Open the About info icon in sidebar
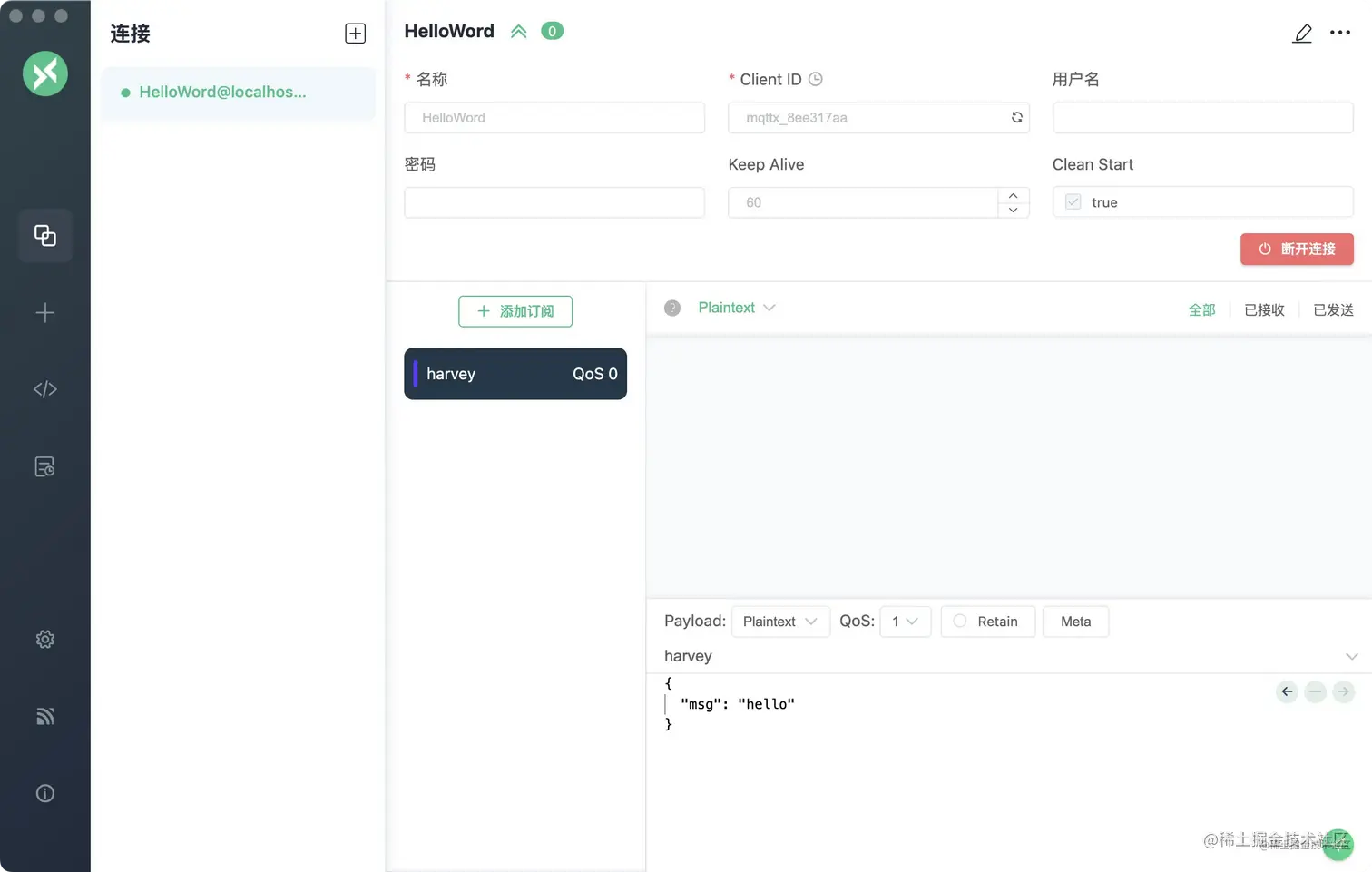The width and height of the screenshot is (1372, 872). (45, 794)
